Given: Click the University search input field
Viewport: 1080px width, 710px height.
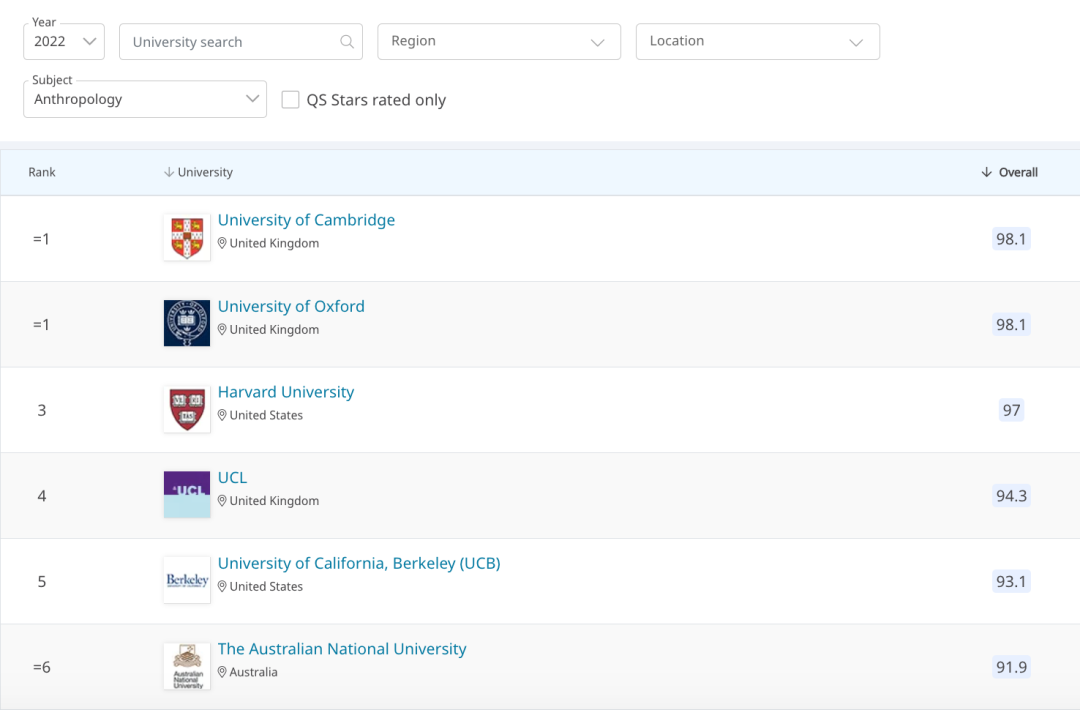Looking at the screenshot, I should tap(240, 41).
